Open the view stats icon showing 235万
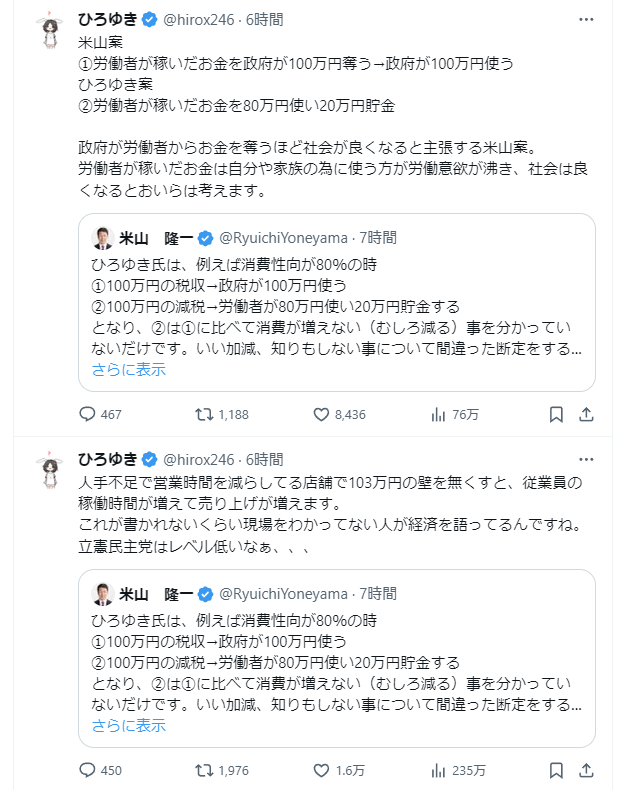This screenshot has height=790, width=621. click(438, 770)
